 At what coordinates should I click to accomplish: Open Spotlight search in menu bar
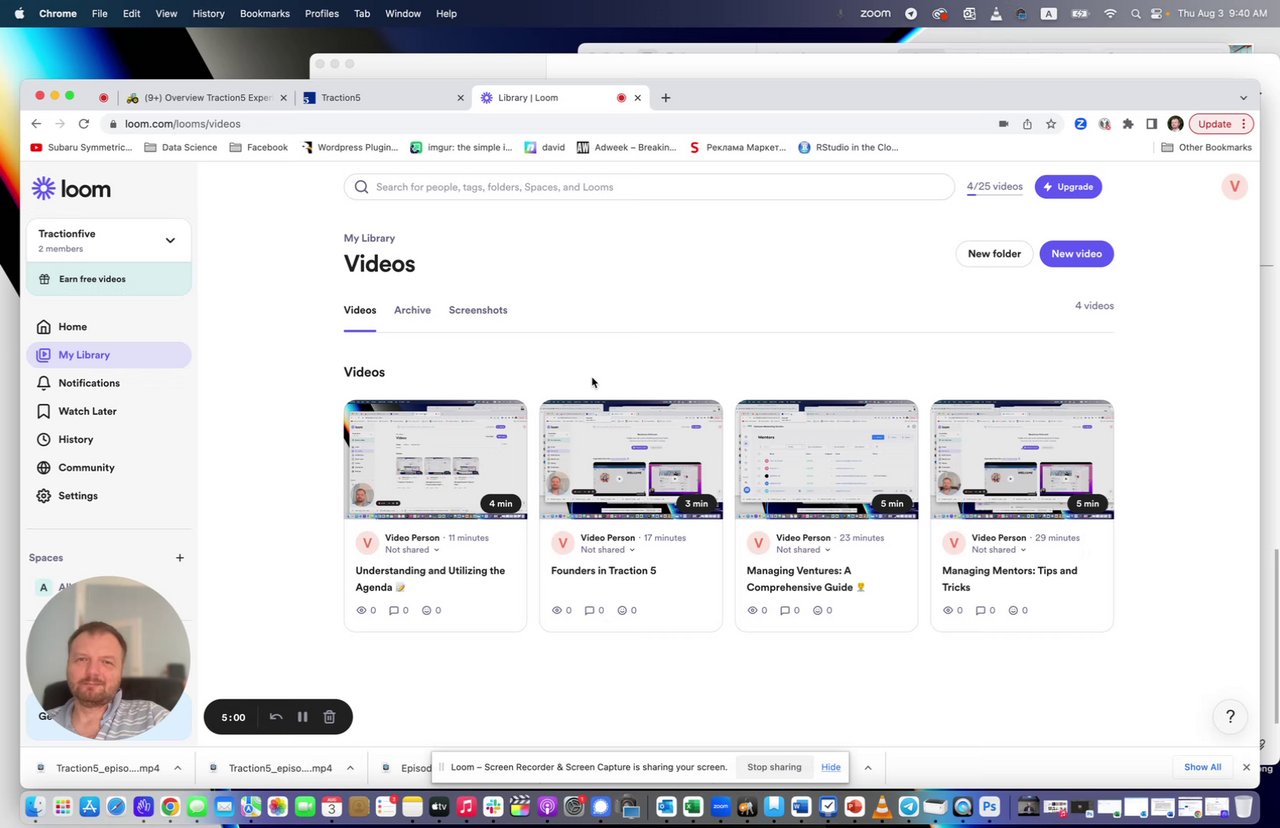[1136, 14]
